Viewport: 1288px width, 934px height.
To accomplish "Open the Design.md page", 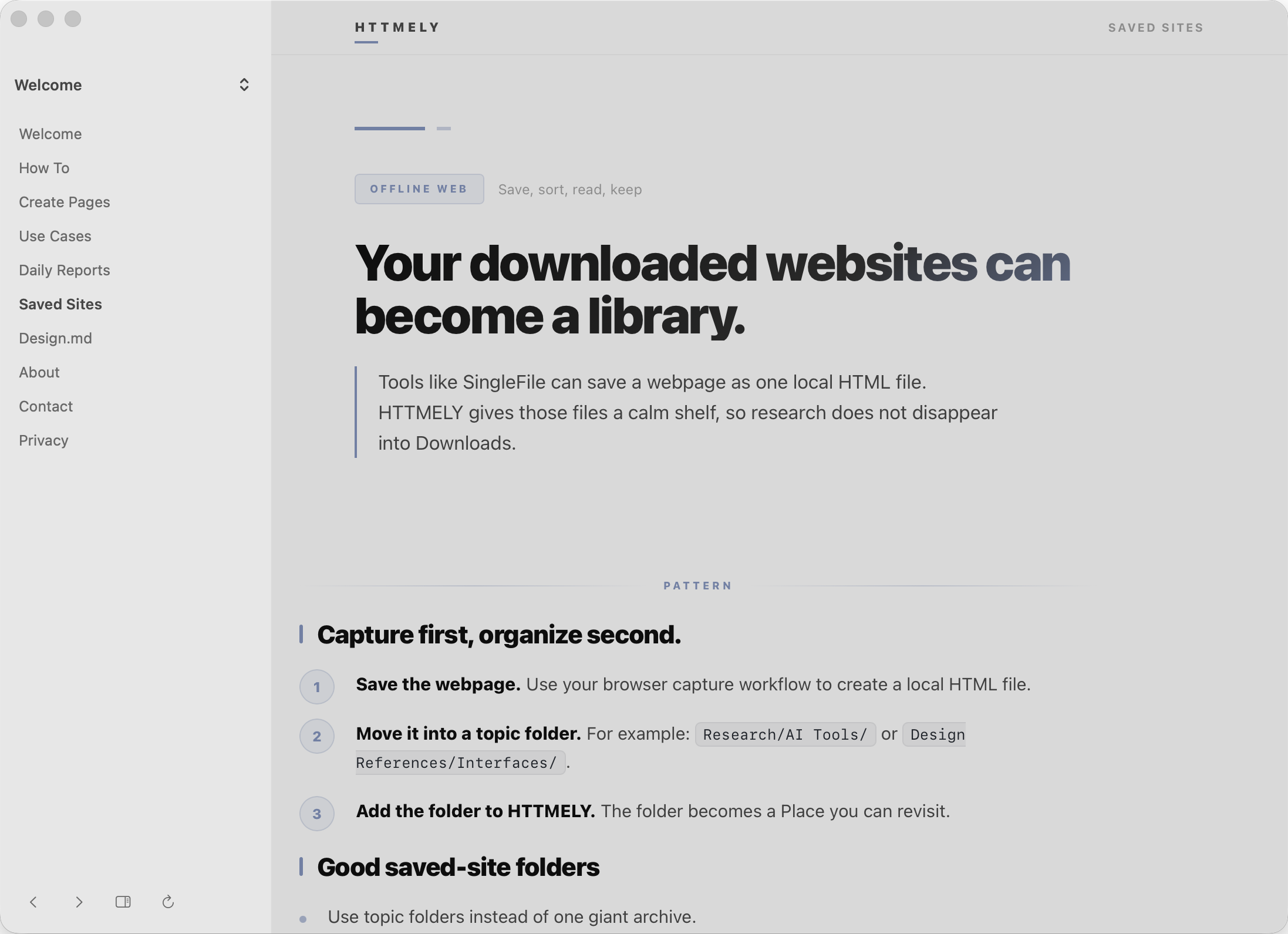I will click(x=55, y=338).
